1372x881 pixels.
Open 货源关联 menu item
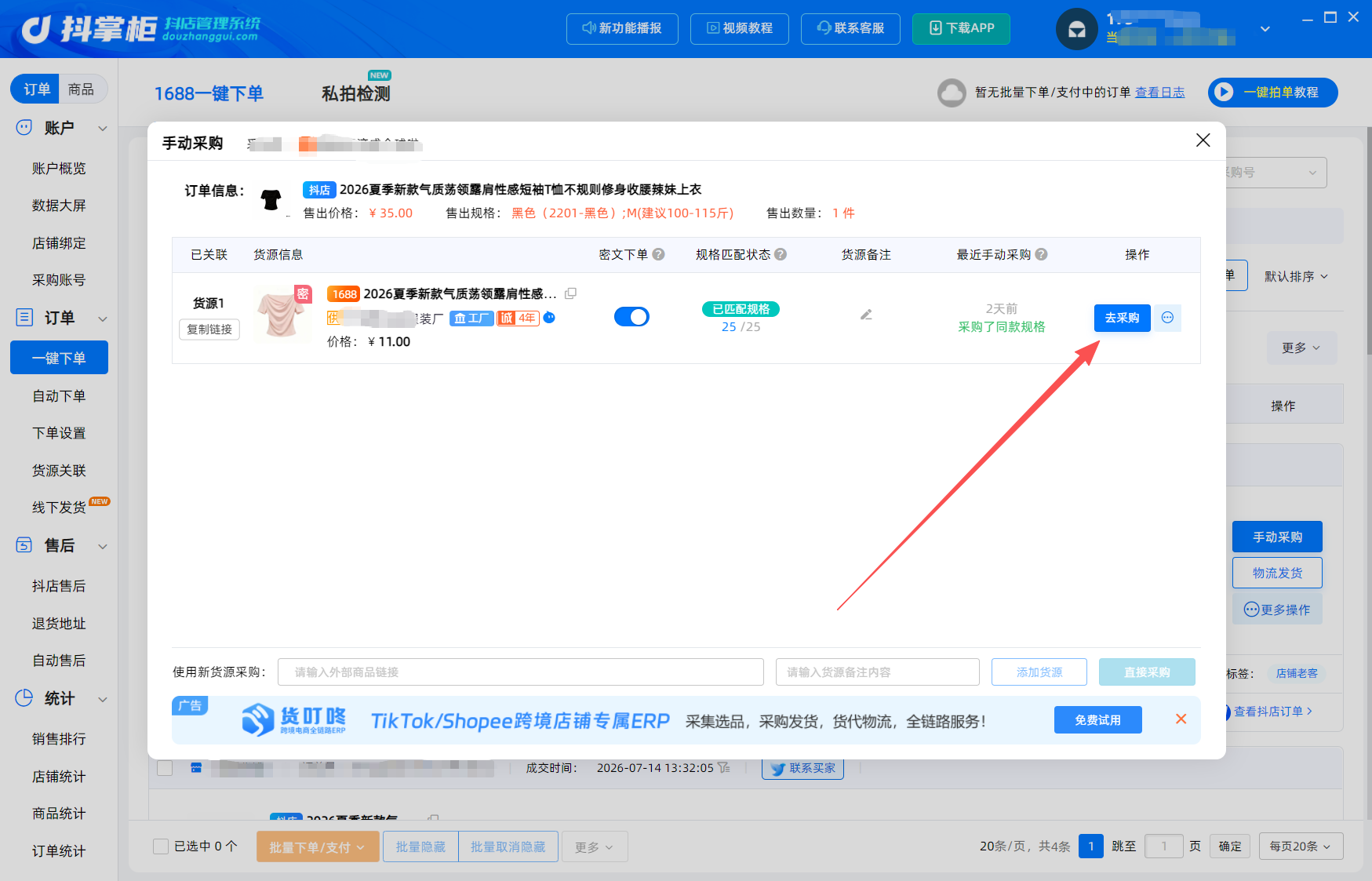[59, 471]
